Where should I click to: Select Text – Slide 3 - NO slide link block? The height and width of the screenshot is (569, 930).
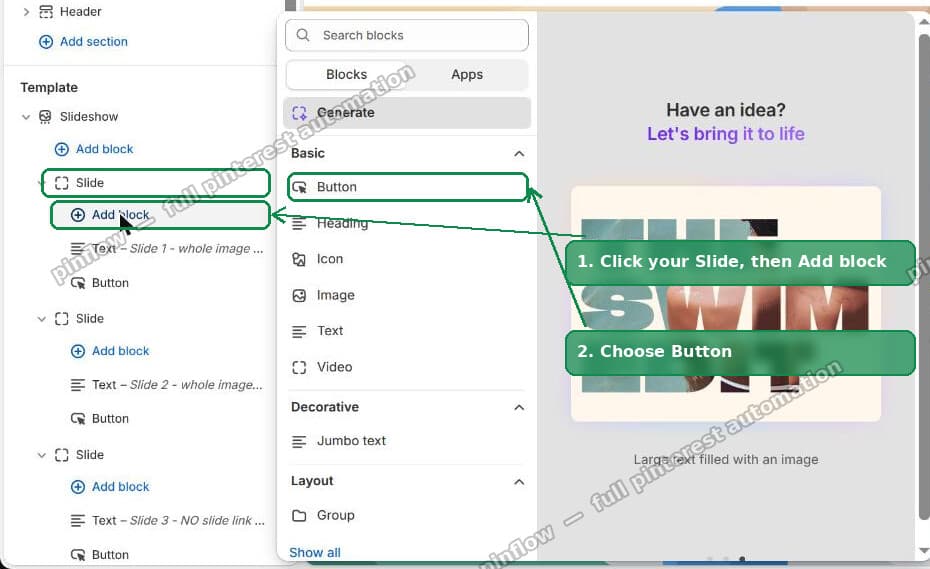178,520
